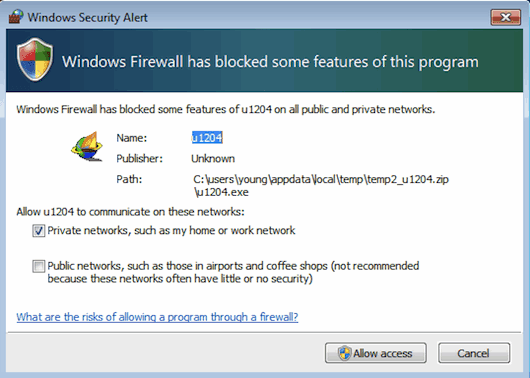Click the Path label

129,179
